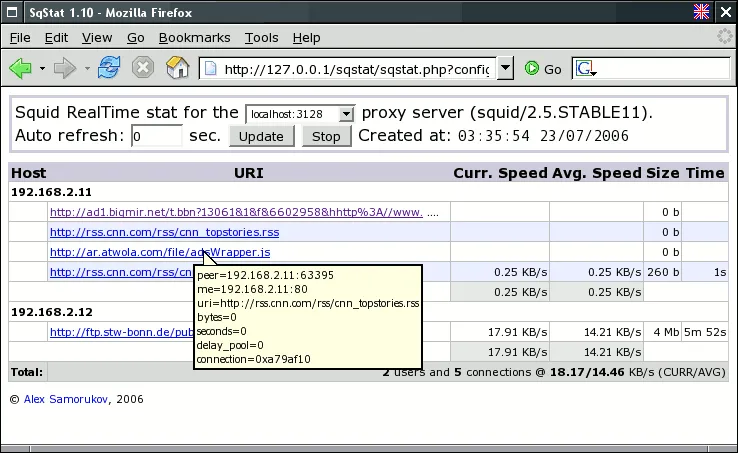Open the rss.cnn.com cnn_topstories.rss link
Viewport: 738px width, 453px height.
coord(164,232)
